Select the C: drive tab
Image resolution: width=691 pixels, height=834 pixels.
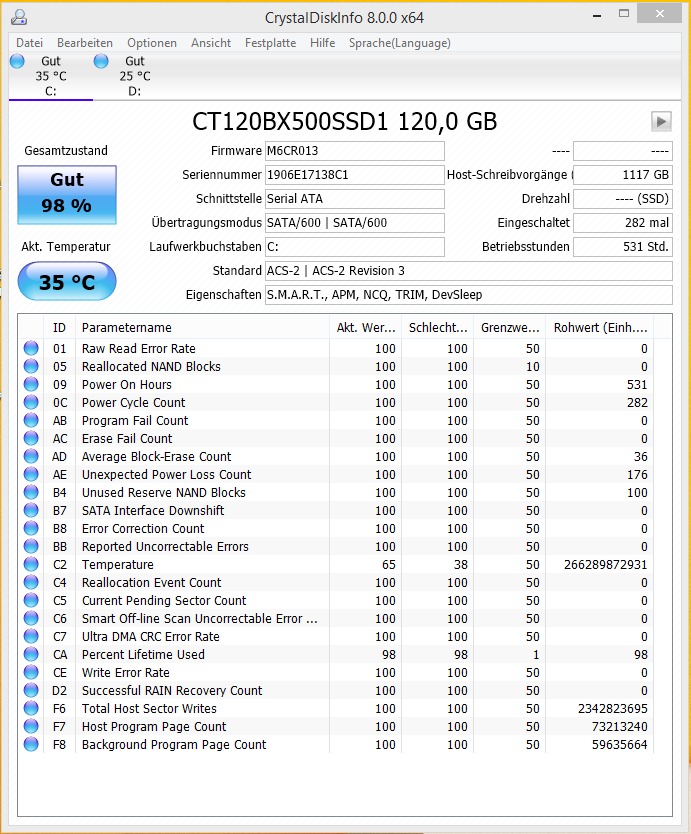(x=51, y=76)
